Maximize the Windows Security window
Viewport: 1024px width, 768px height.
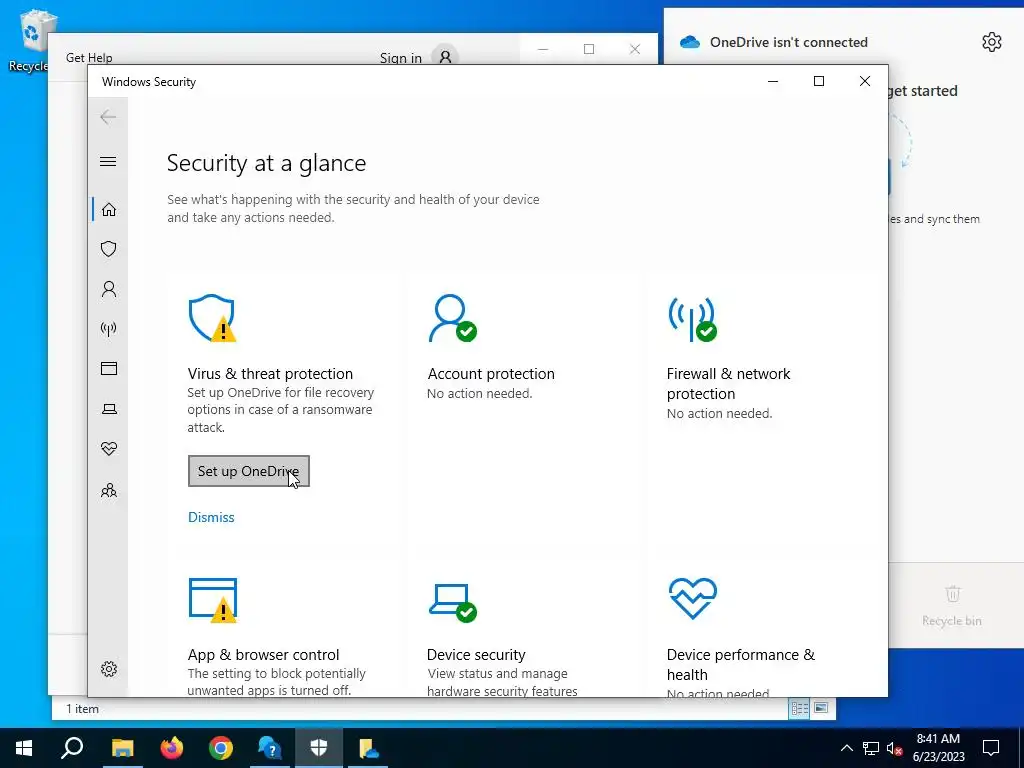point(819,81)
